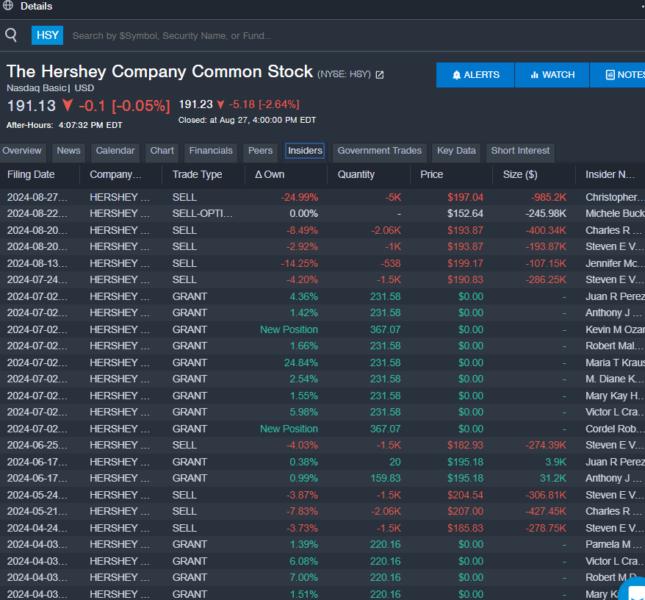
Task: Open the ALERTS button
Action: pos(475,75)
